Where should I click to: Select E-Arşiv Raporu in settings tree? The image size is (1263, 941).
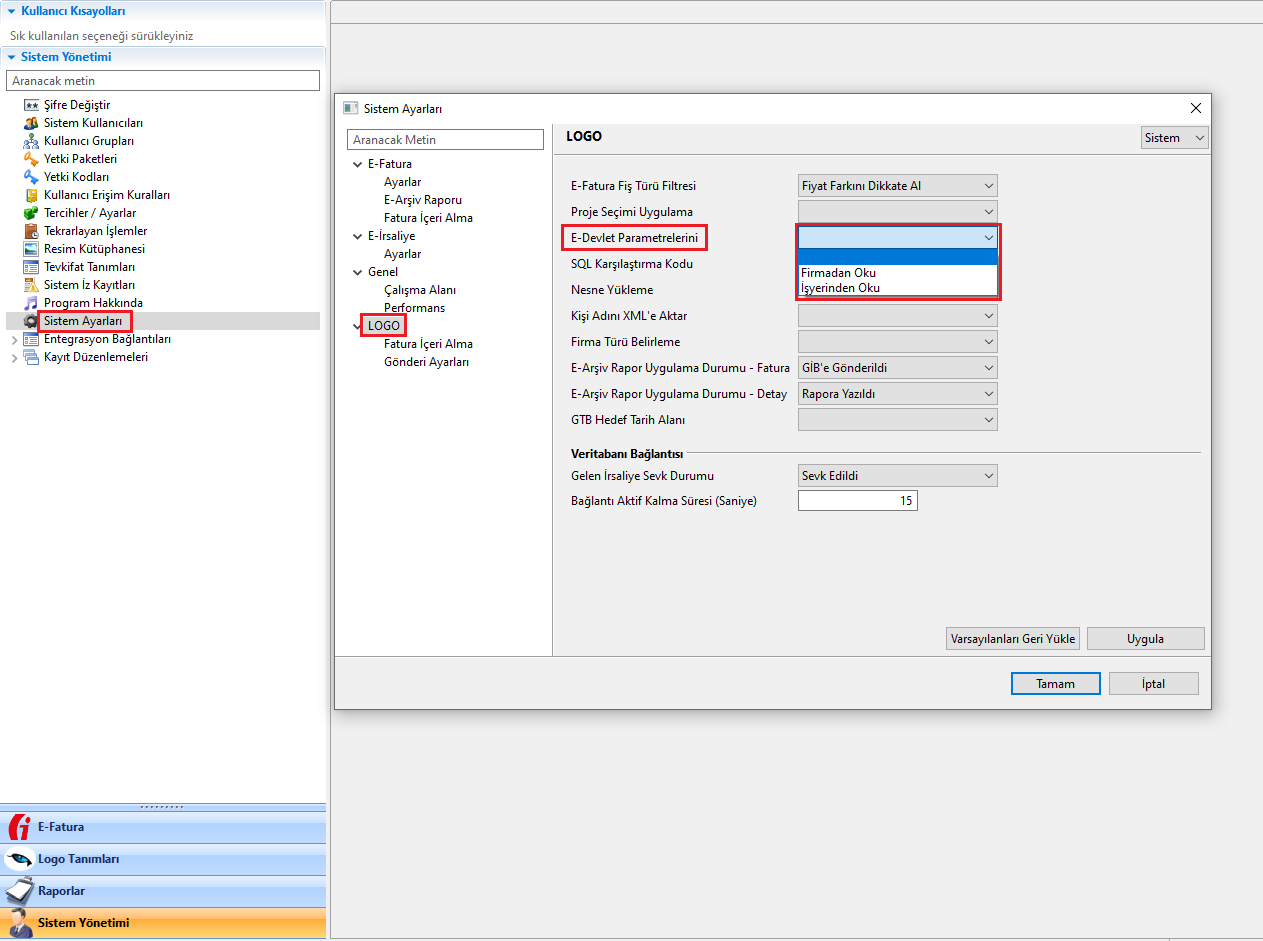coord(423,200)
